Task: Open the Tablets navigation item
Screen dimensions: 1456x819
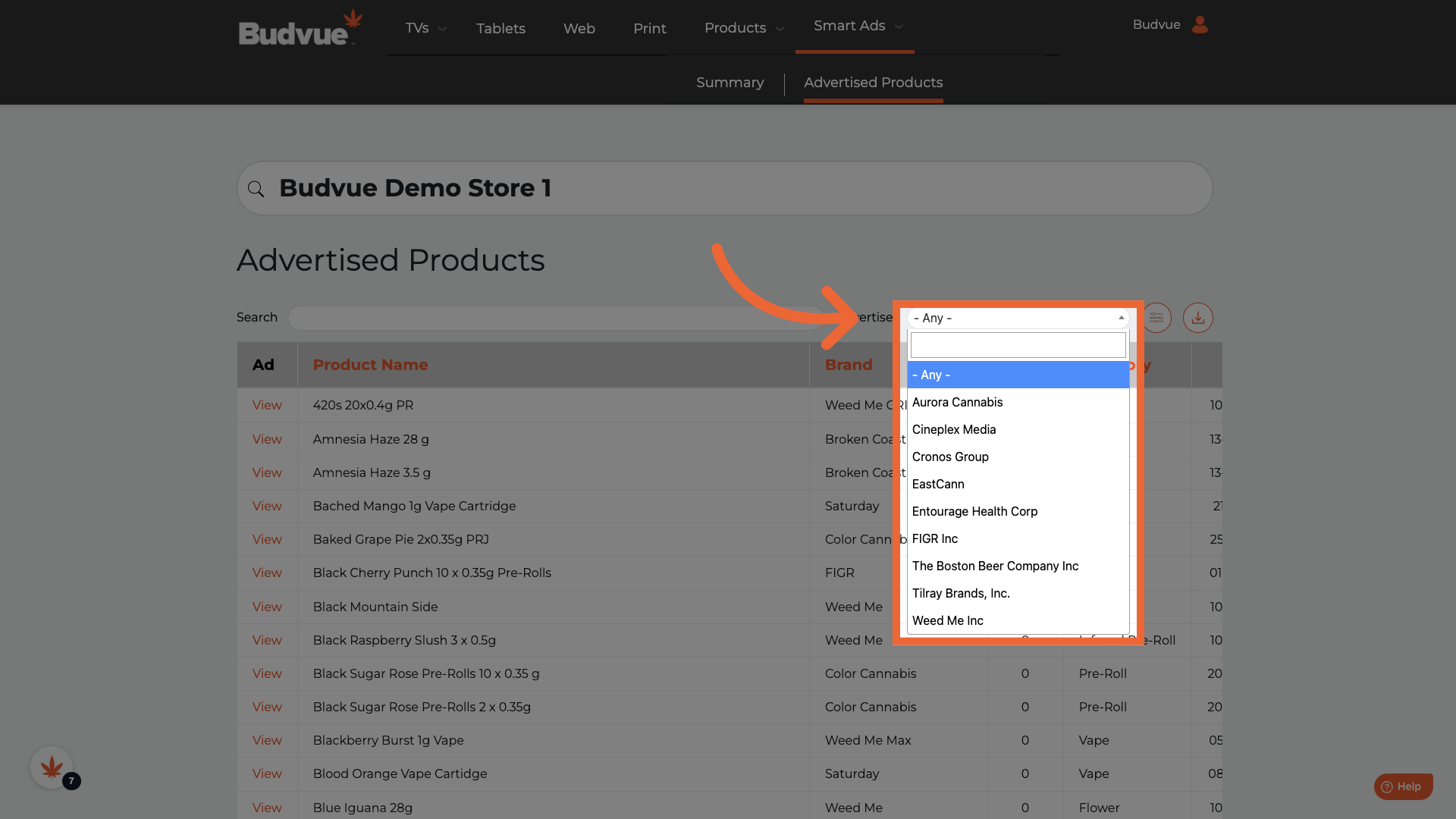Action: coord(500,29)
